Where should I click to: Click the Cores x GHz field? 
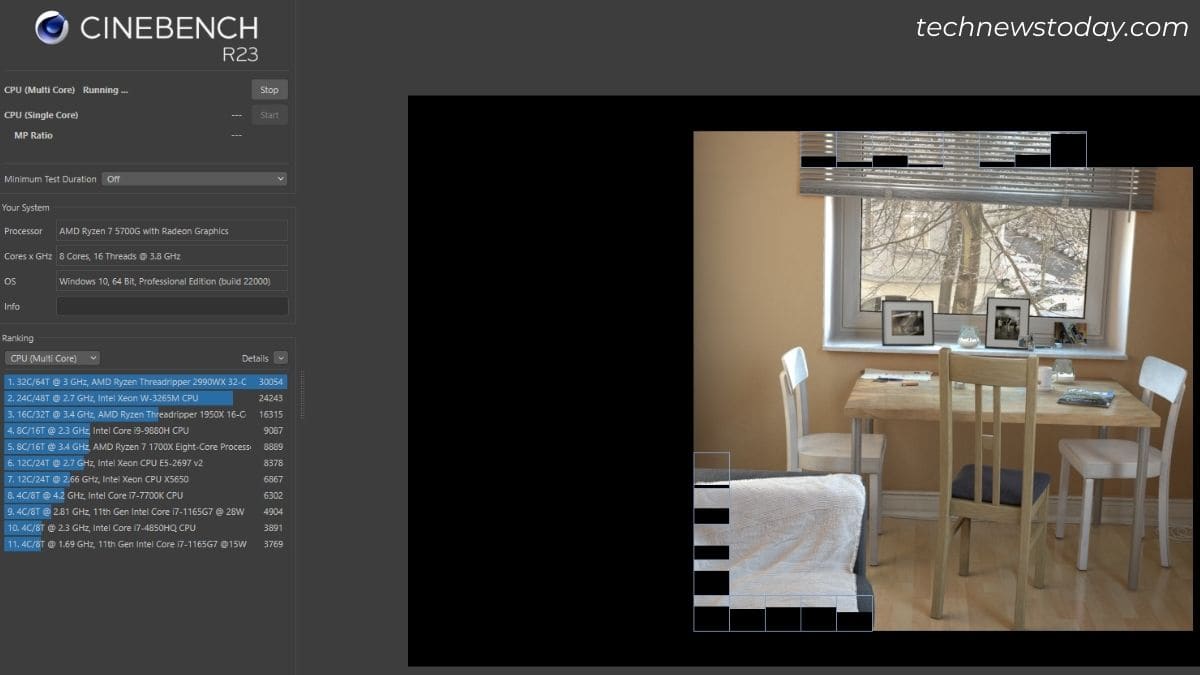click(171, 256)
